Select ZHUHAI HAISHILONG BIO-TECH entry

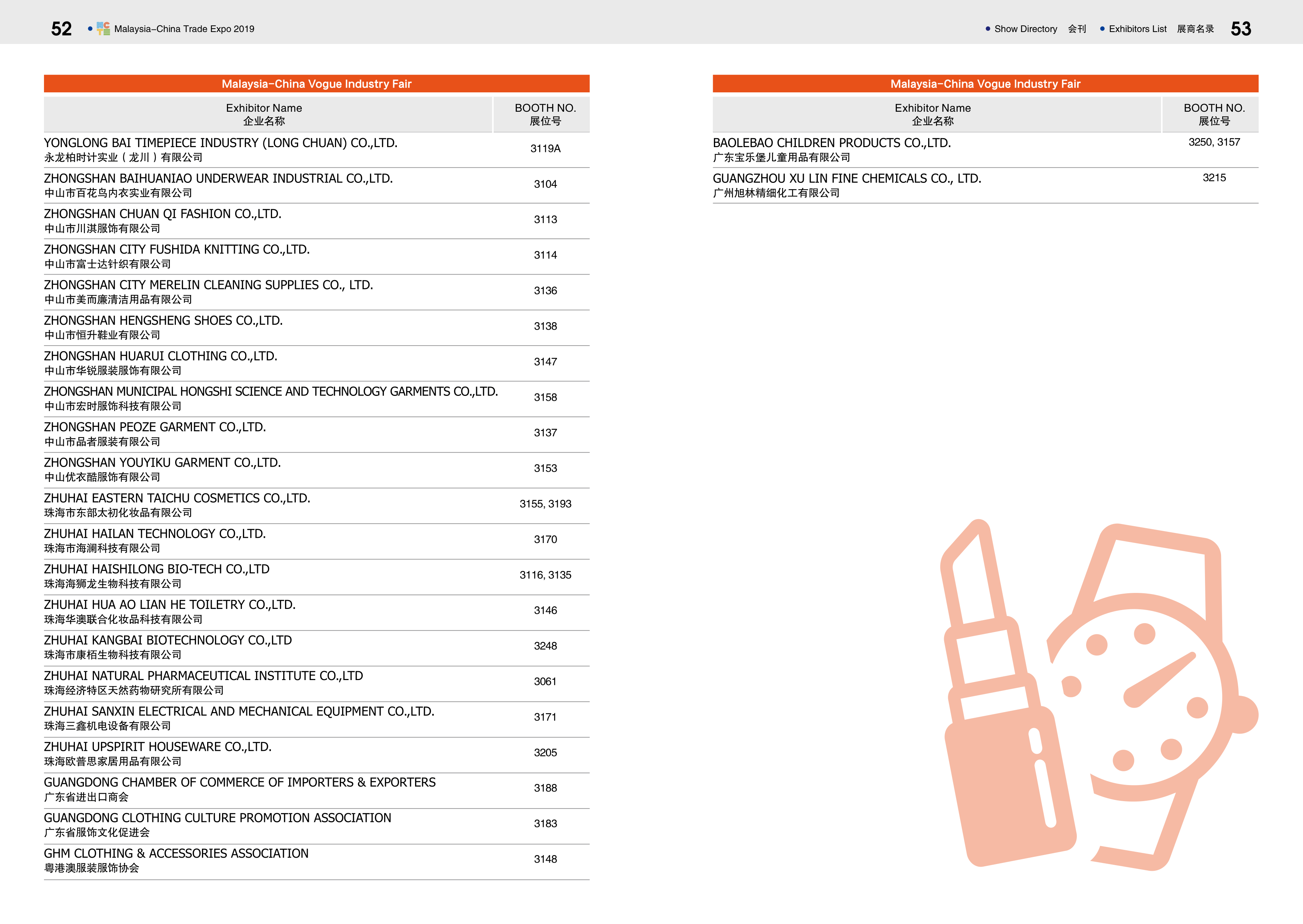pyautogui.click(x=157, y=577)
